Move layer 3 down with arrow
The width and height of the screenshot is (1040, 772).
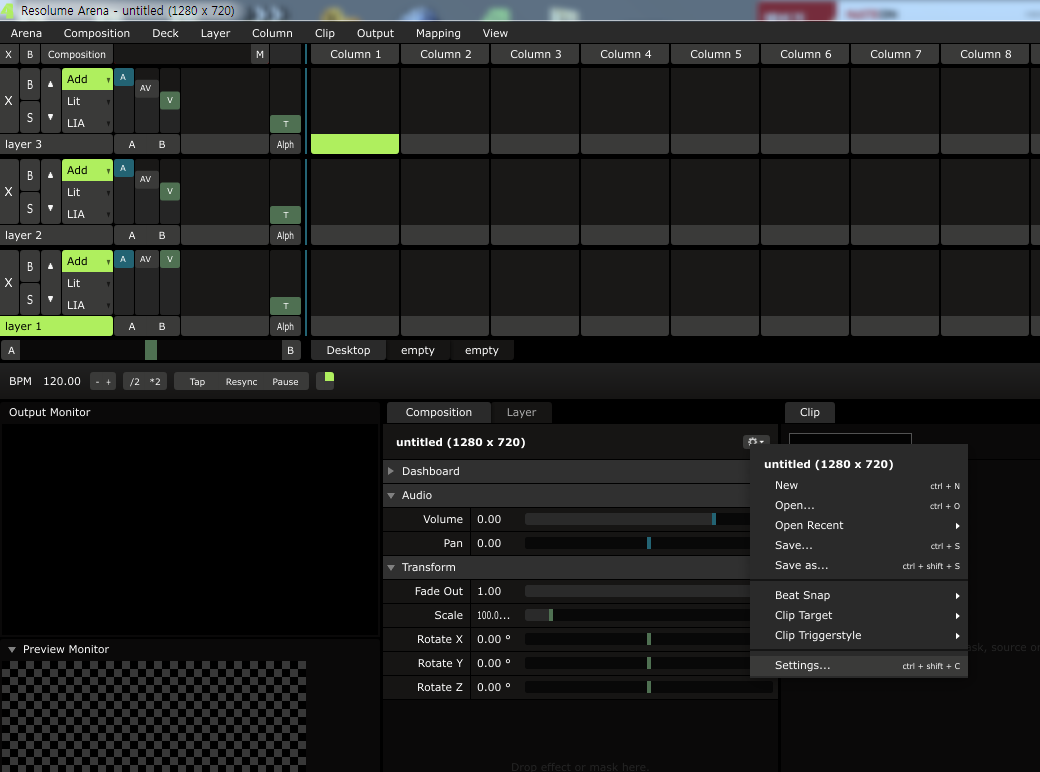coord(50,117)
